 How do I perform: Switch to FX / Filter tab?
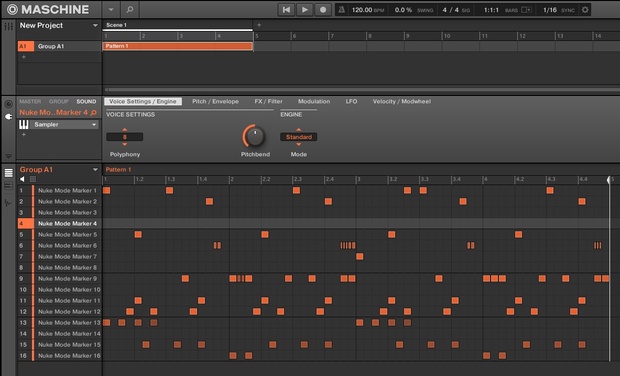pos(268,102)
